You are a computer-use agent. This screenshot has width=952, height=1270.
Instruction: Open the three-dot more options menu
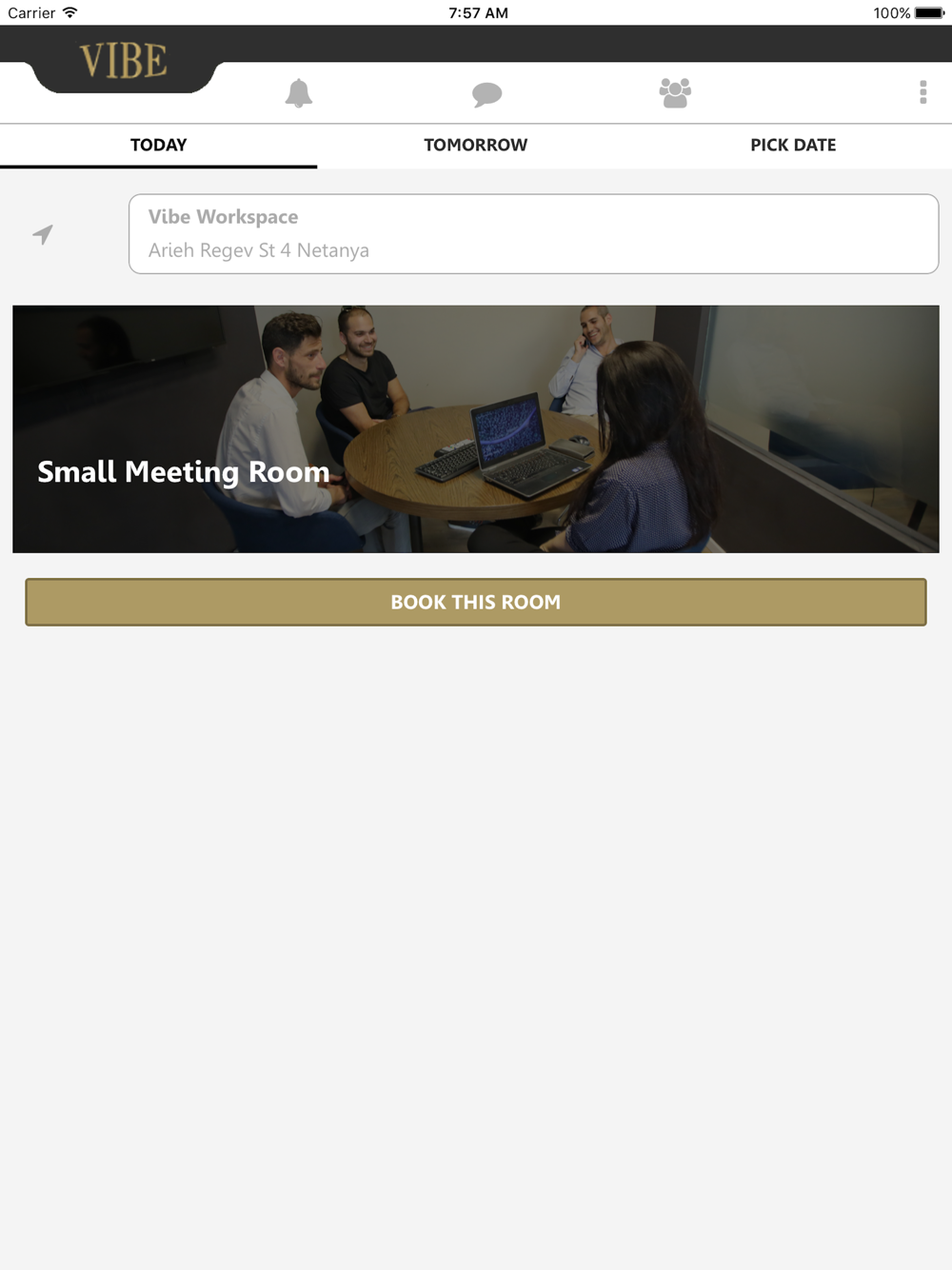(922, 92)
